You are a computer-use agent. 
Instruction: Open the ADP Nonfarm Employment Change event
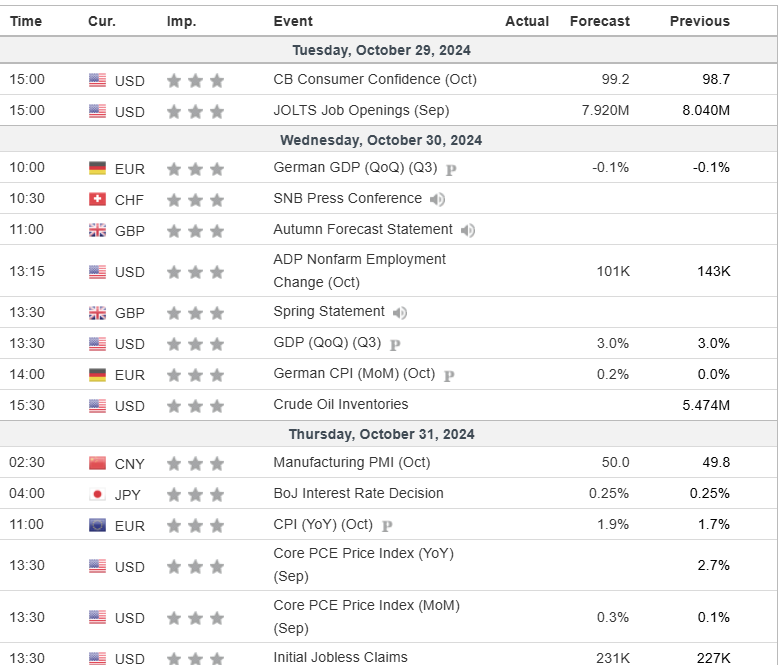[359, 270]
